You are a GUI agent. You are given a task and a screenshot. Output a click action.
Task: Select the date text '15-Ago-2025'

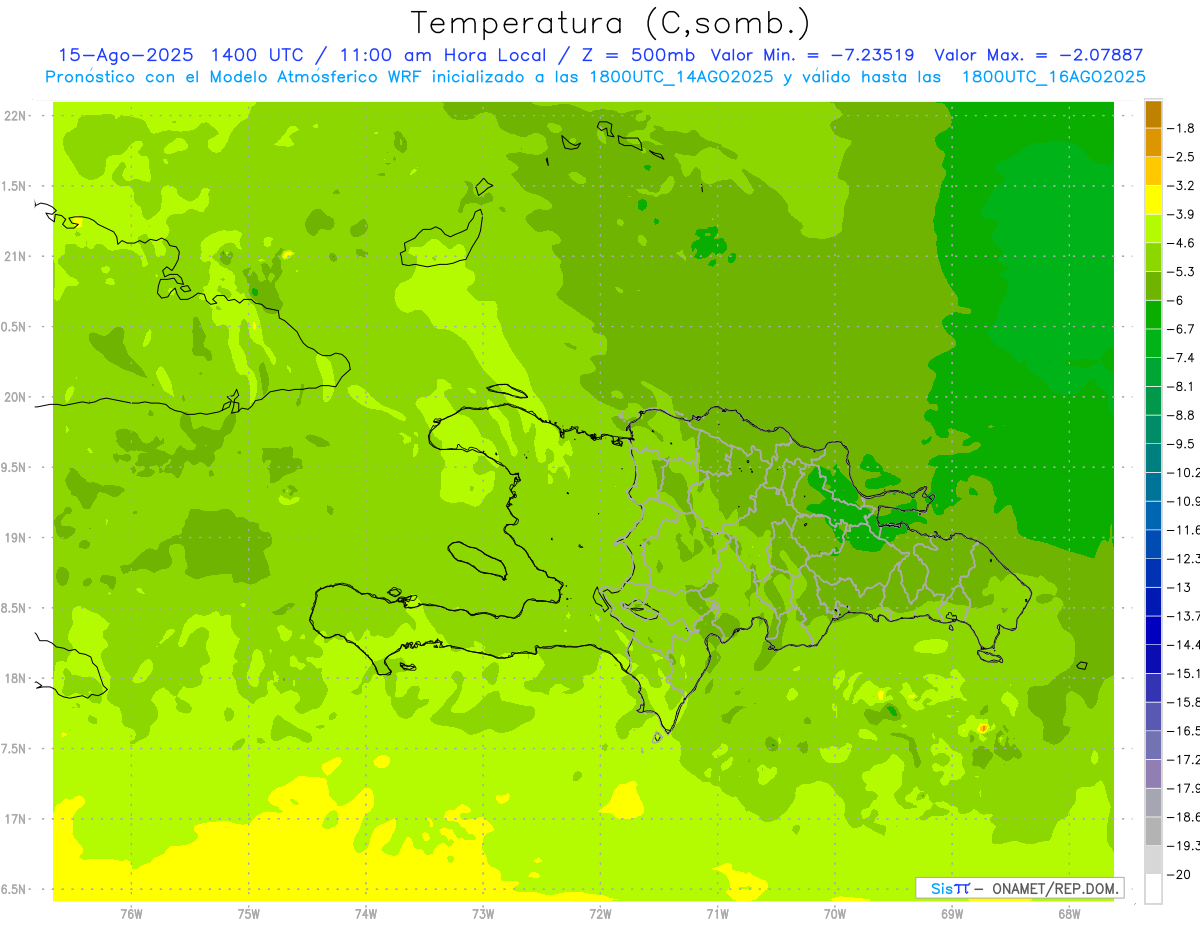point(128,55)
